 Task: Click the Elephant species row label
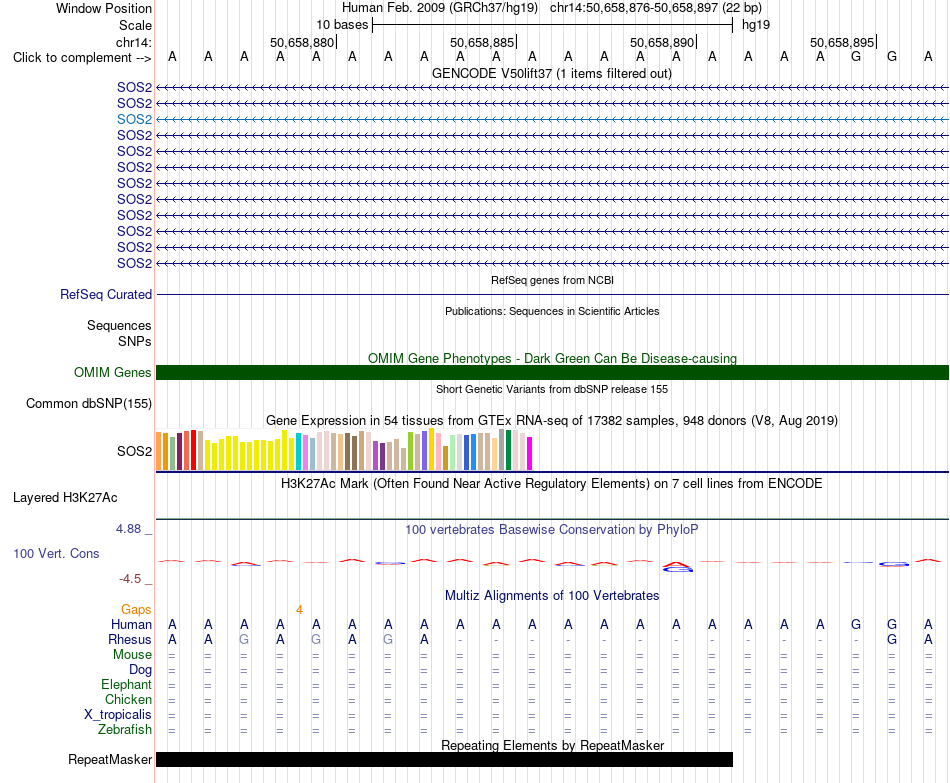pyautogui.click(x=126, y=684)
